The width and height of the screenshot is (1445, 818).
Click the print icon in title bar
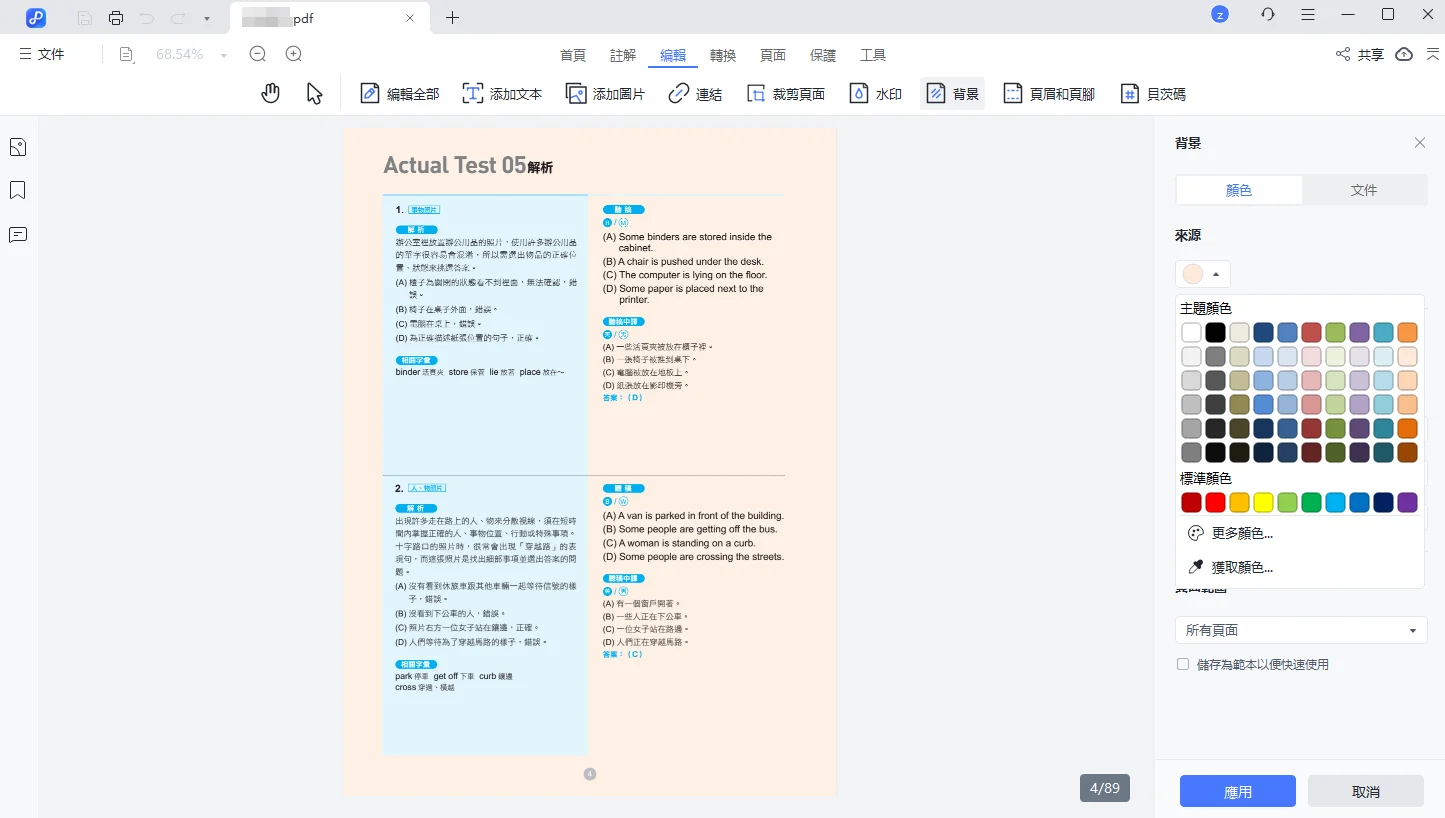coord(116,18)
